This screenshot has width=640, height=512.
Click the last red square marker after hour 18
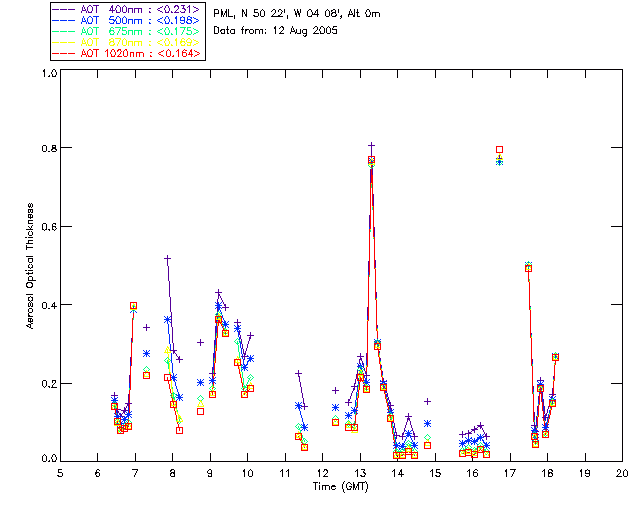coord(555,357)
